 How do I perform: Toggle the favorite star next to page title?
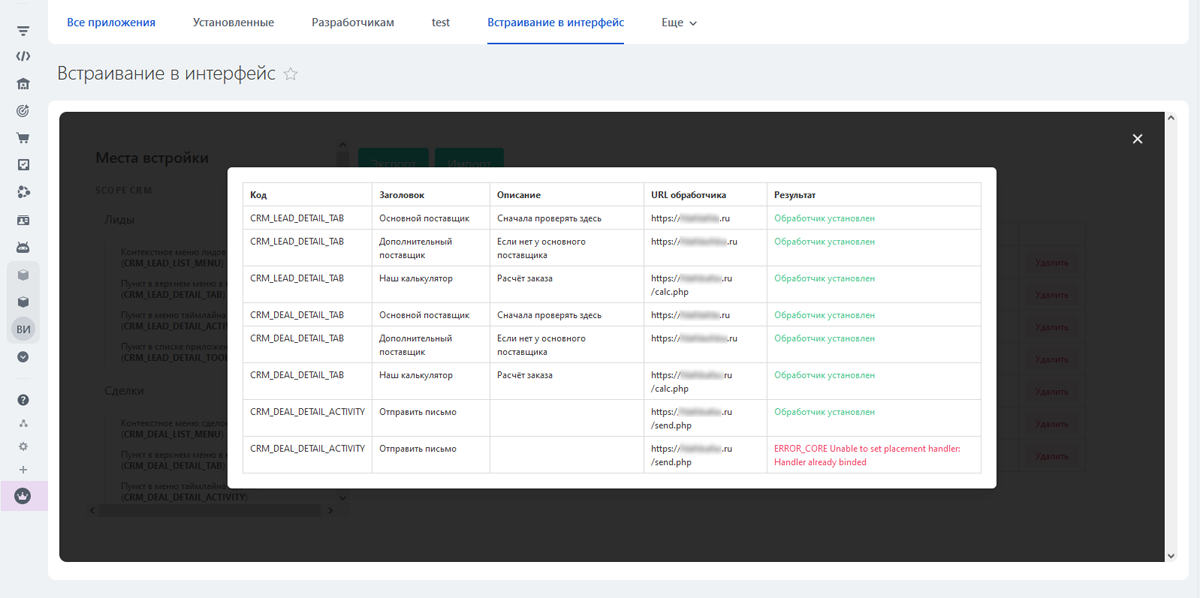pos(291,74)
